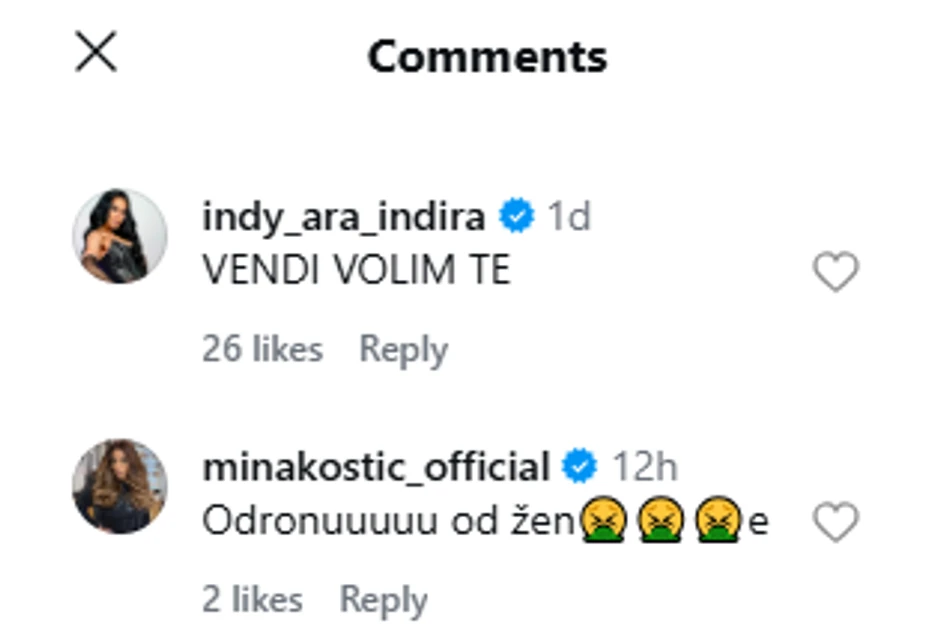This screenshot has width=940, height=638.
Task: Open indy_ara_indira's profile picture
Action: (120, 232)
